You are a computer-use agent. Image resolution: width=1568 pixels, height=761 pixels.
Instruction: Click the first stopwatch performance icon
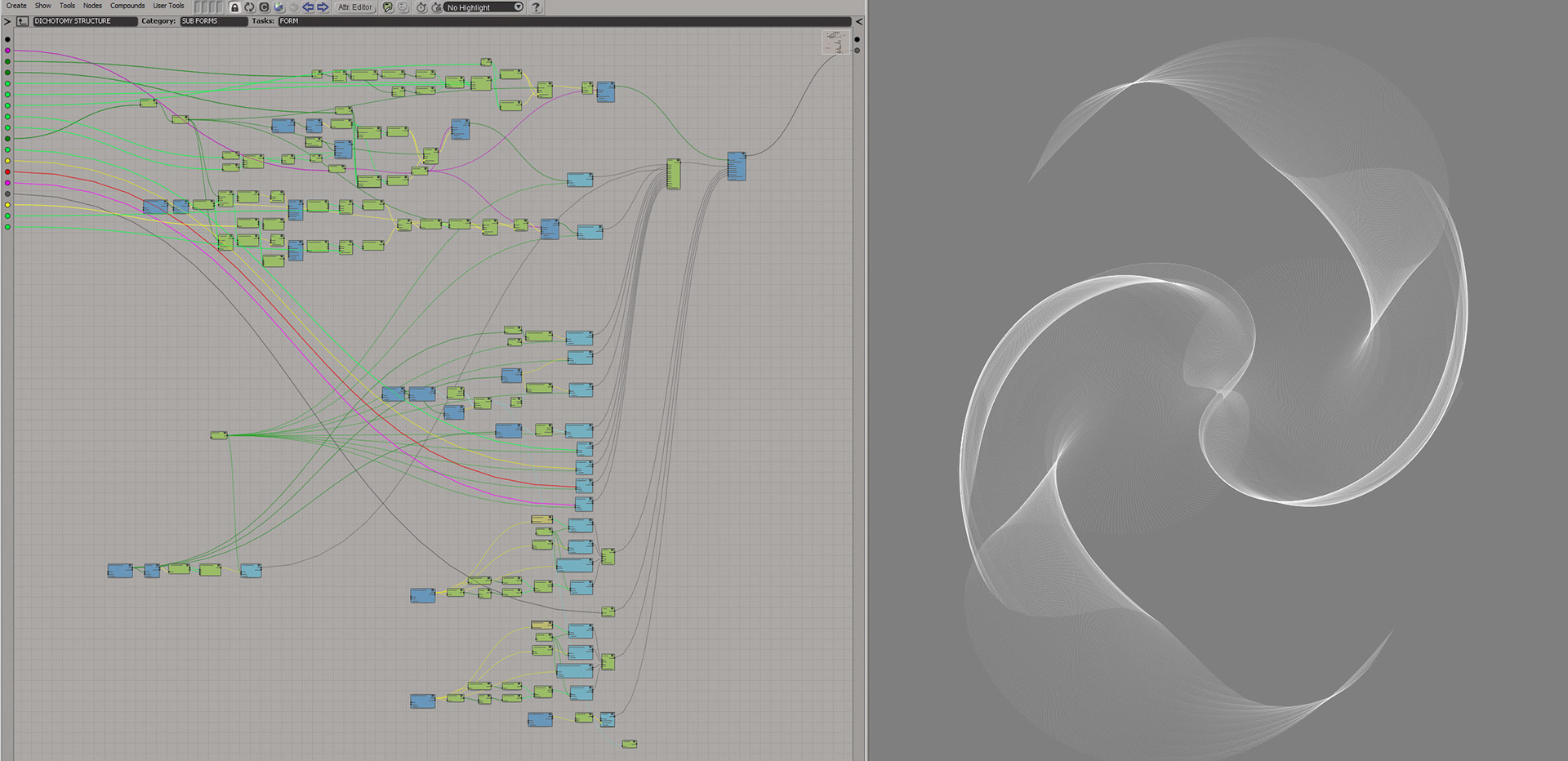pyautogui.click(x=421, y=7)
